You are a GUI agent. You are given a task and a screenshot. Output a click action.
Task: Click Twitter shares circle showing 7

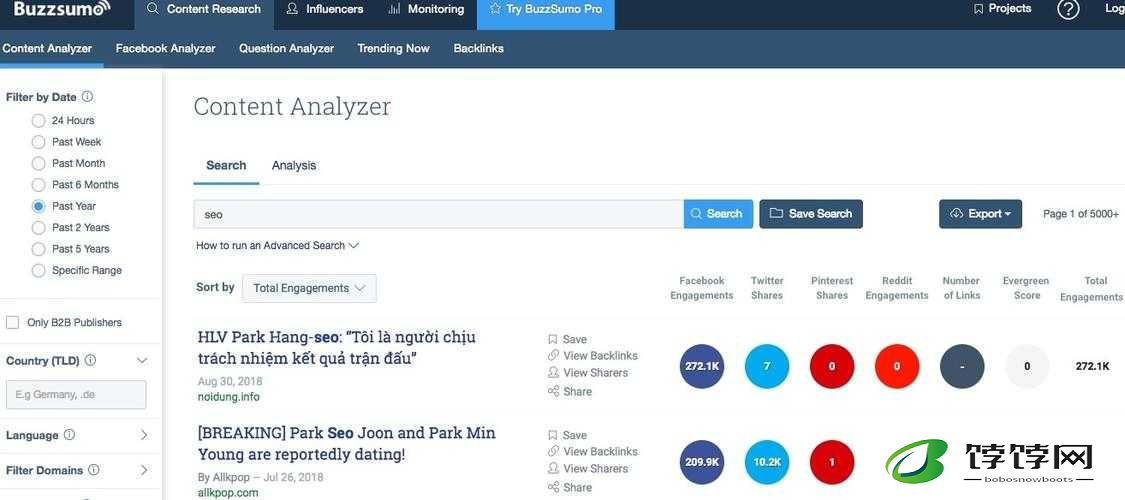coord(767,367)
